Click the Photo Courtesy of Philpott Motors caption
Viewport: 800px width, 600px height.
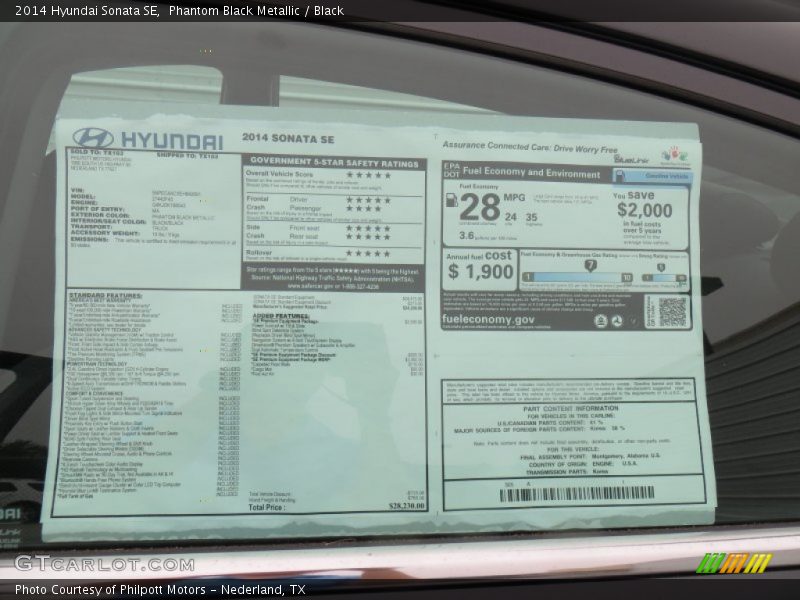tap(160, 590)
